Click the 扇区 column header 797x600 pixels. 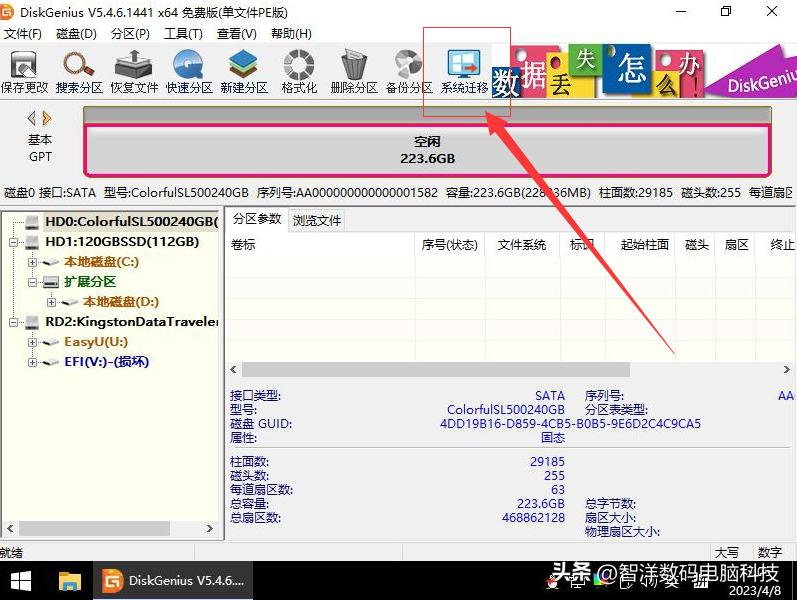[736, 245]
